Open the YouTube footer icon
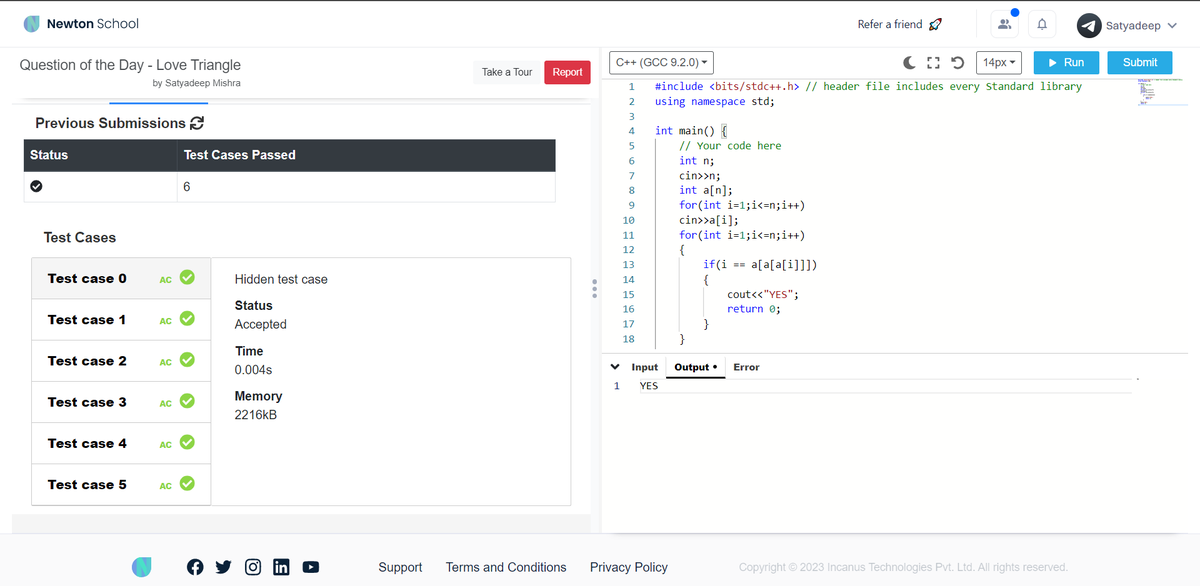 (311, 567)
